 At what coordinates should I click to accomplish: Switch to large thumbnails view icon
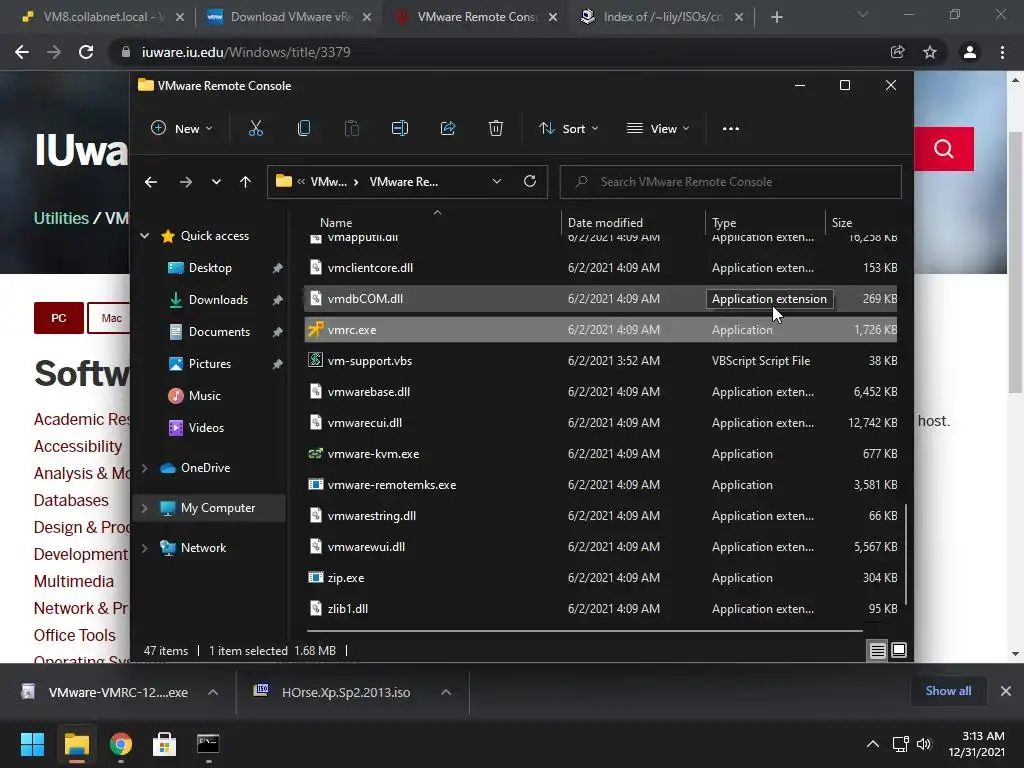tap(899, 650)
